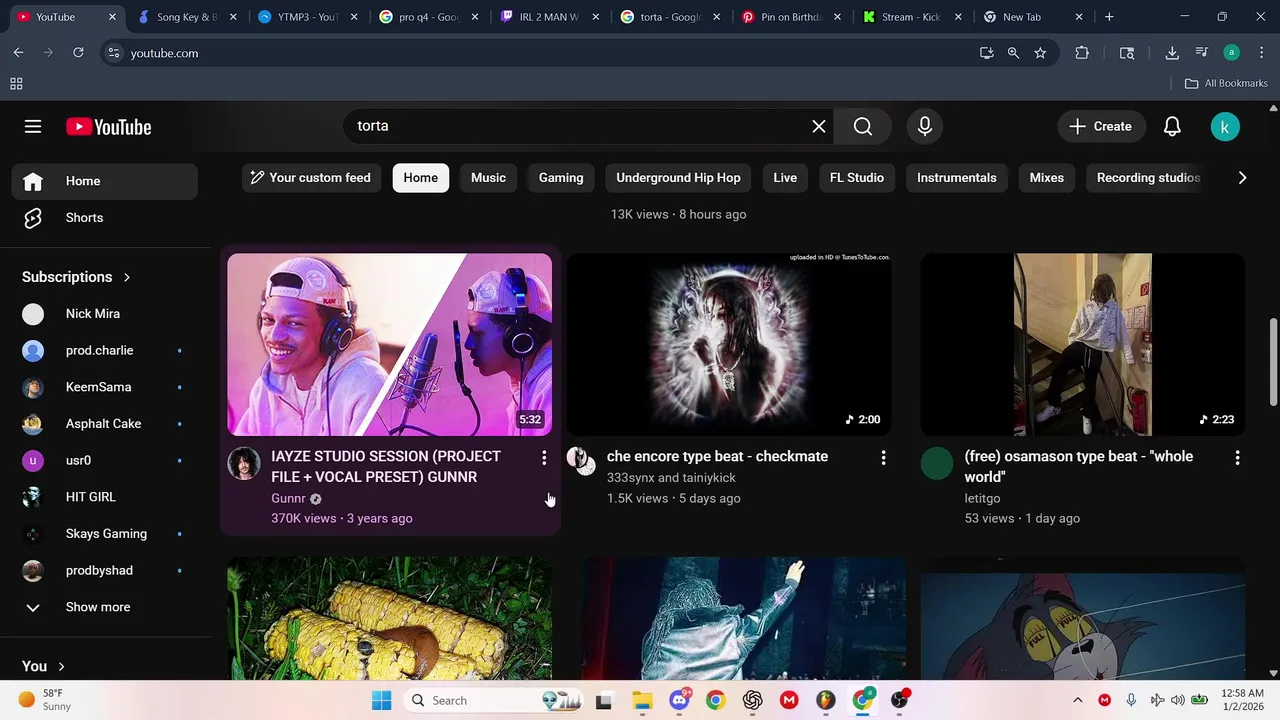This screenshot has height=720, width=1280.
Task: Click the zoom magnifier in the address bar
Action: tap(1013, 53)
